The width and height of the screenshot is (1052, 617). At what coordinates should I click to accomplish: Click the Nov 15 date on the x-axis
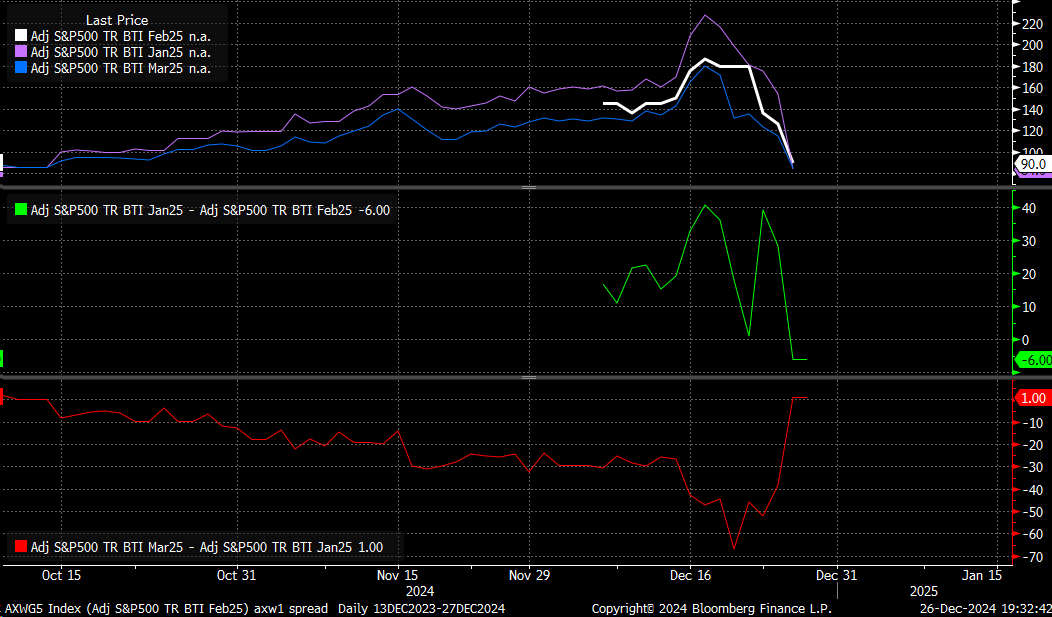pos(398,575)
